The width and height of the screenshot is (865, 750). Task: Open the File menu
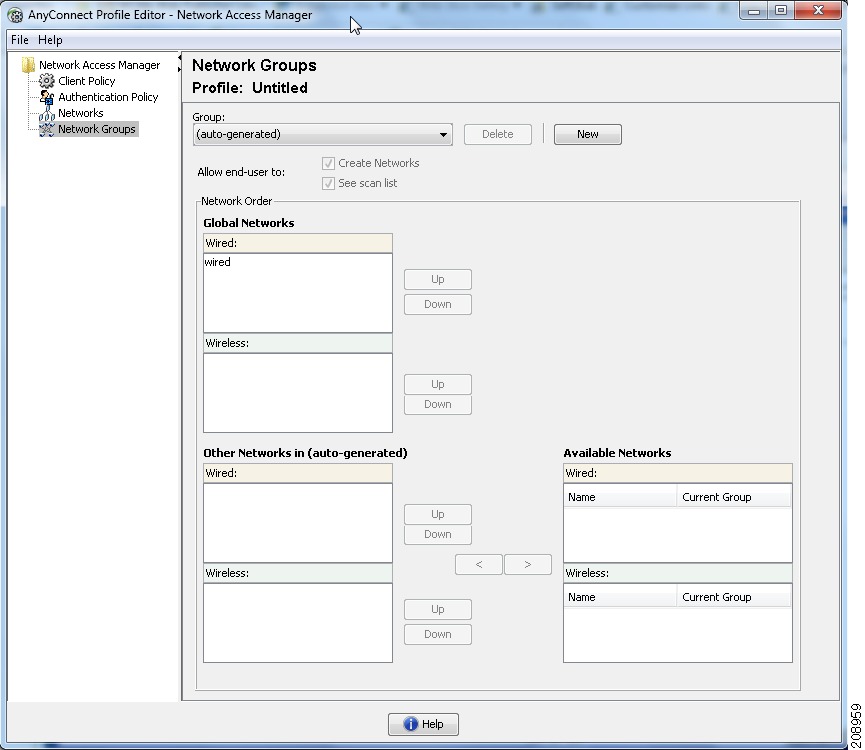coord(20,40)
